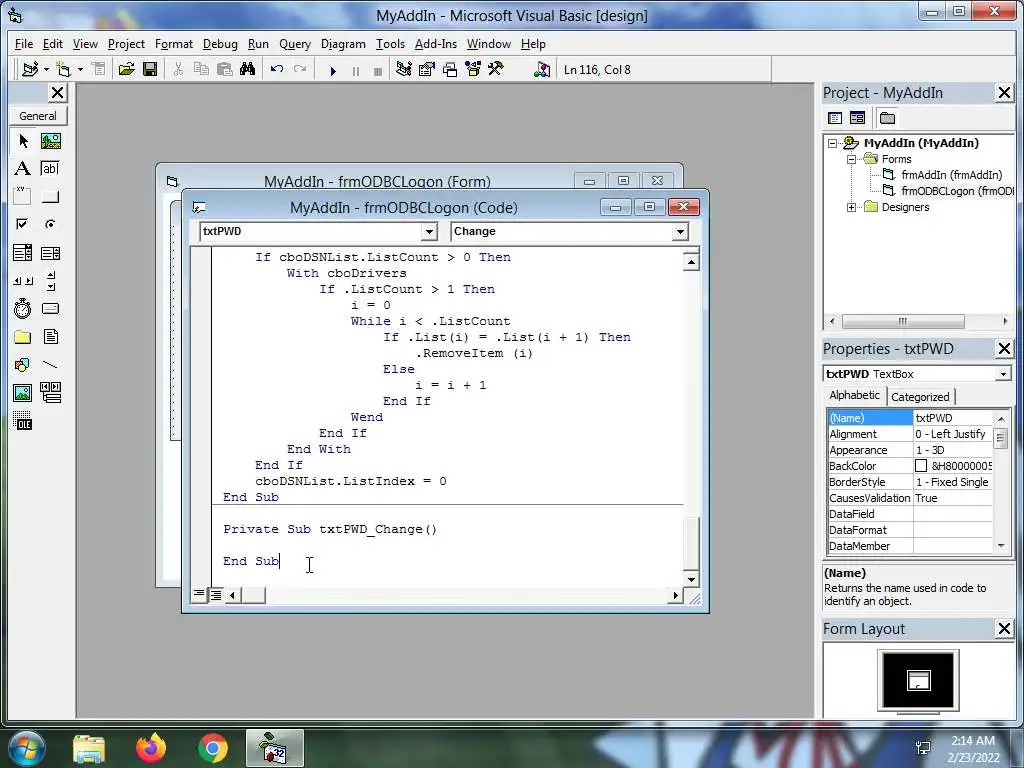Select the OLE control in toolbox
Viewport: 1024px width, 768px height.
click(23, 421)
